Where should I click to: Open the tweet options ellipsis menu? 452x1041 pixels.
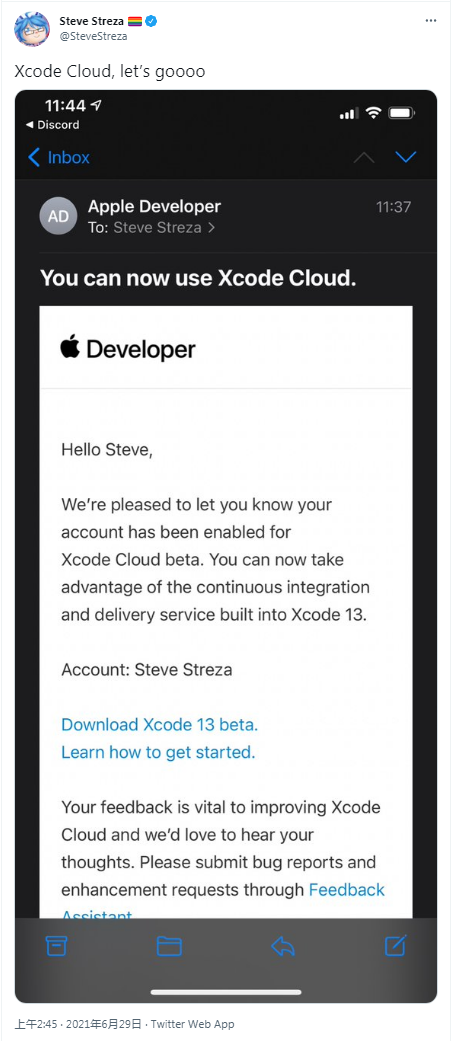tap(431, 21)
